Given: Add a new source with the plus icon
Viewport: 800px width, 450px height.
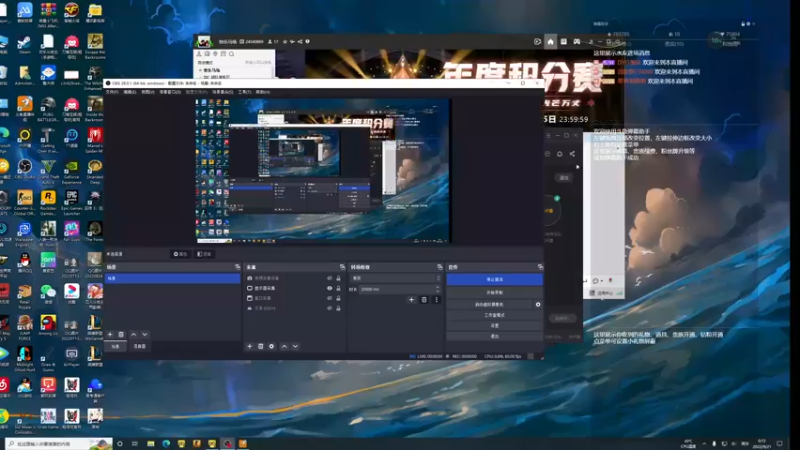Looking at the screenshot, I should coord(249,346).
